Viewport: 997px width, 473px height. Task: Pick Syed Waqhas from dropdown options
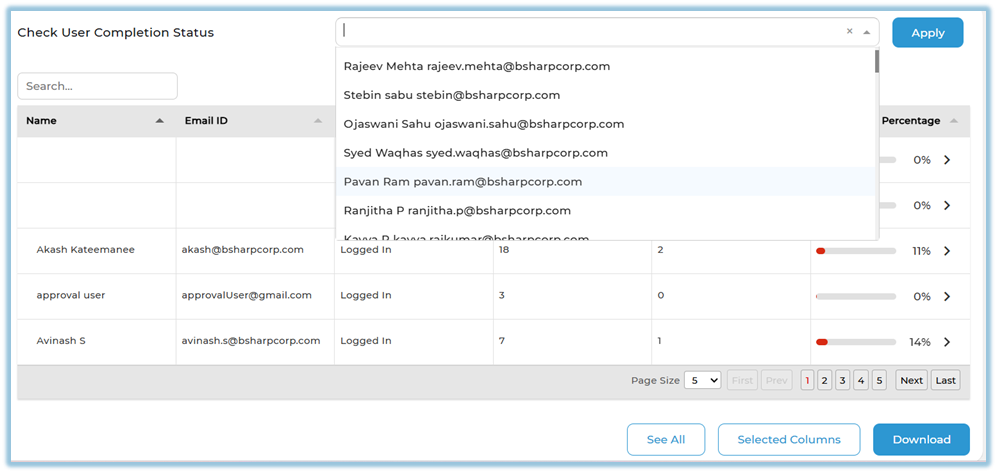pyautogui.click(x=475, y=153)
